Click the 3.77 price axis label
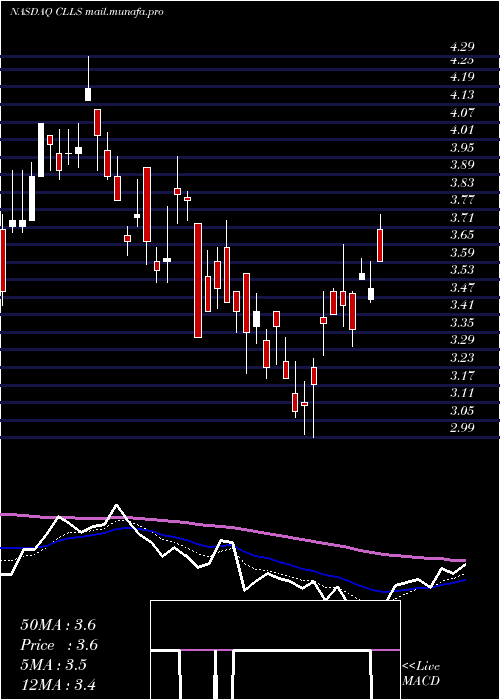The height and width of the screenshot is (700, 500). point(462,200)
